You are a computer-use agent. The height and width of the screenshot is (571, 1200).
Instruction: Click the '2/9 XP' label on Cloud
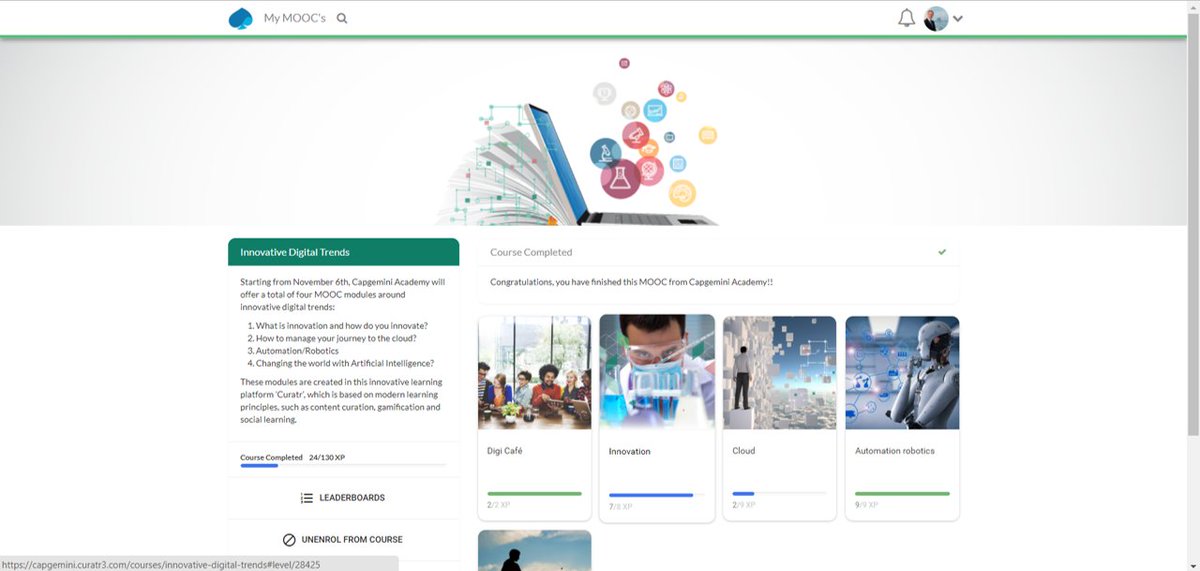tap(743, 505)
